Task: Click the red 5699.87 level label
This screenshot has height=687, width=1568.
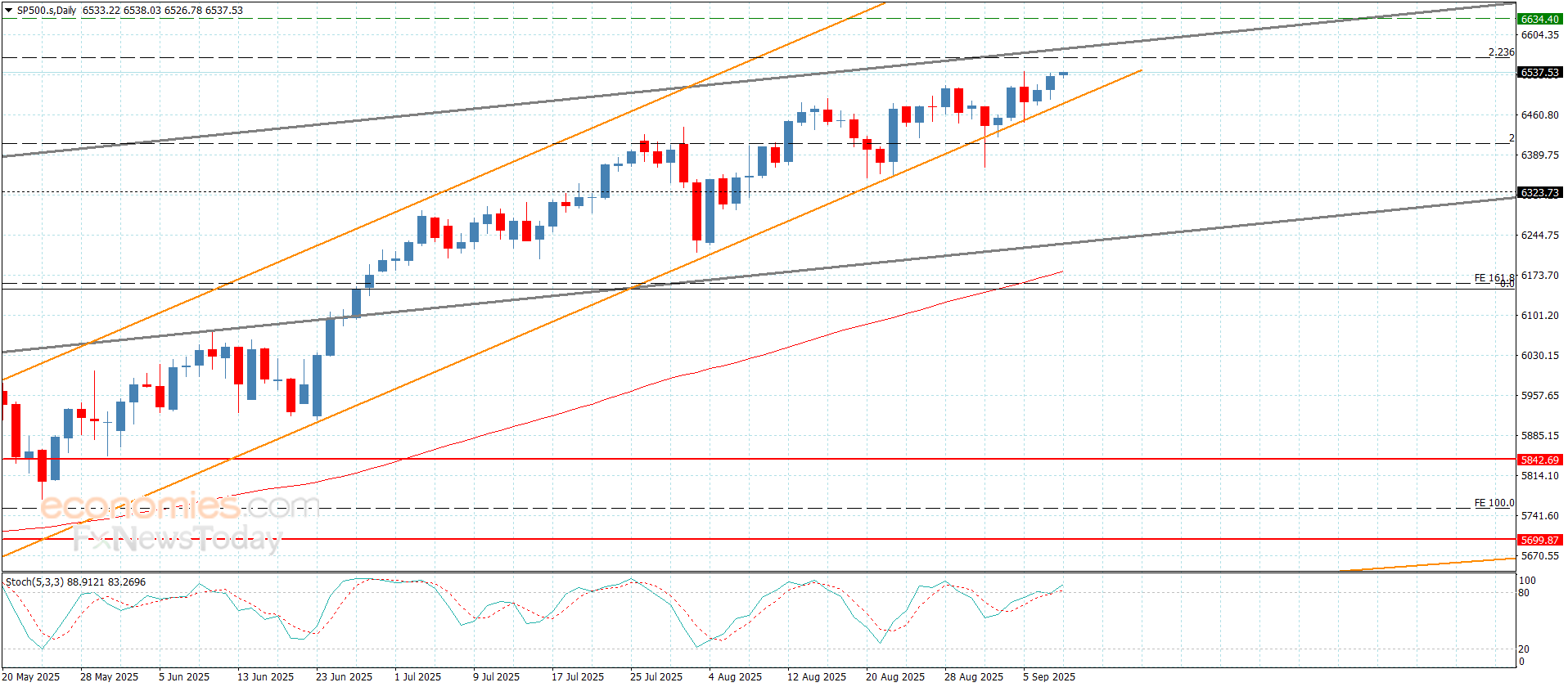Action: click(x=1539, y=540)
